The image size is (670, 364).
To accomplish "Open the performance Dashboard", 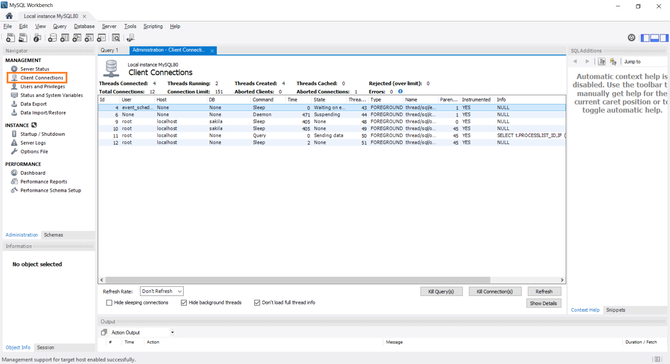I will click(x=32, y=173).
